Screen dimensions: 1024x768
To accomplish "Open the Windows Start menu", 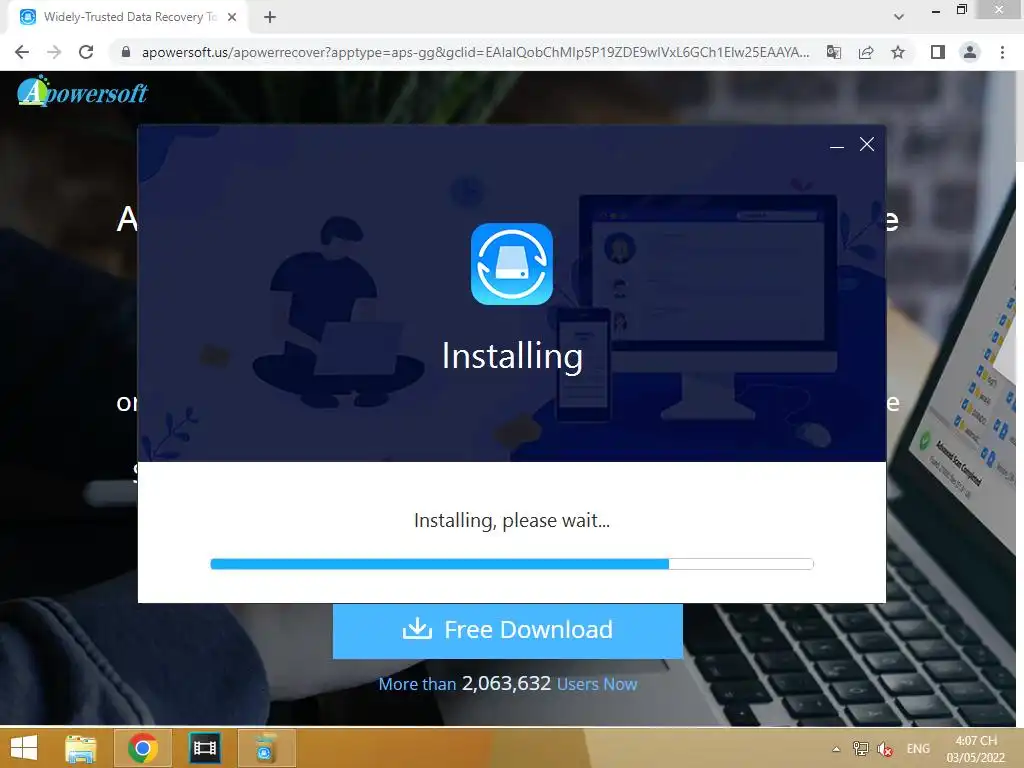I will (24, 748).
